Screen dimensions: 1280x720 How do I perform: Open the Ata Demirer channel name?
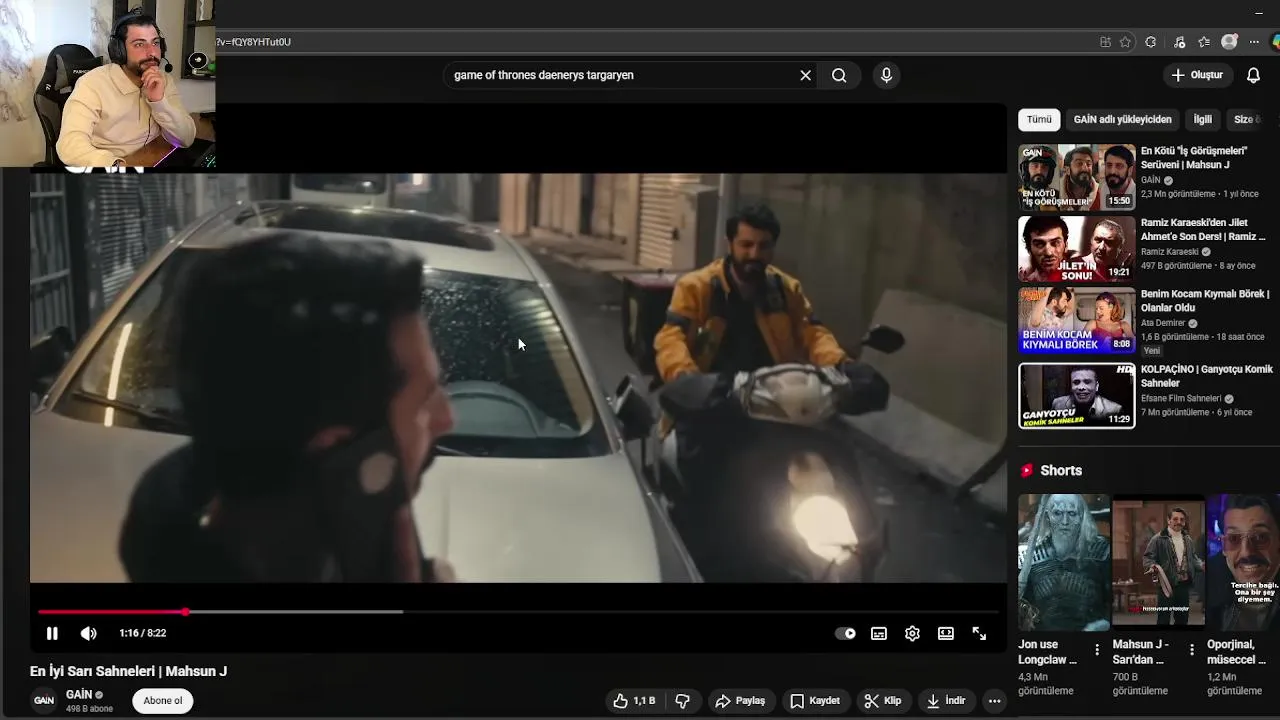coord(1163,323)
